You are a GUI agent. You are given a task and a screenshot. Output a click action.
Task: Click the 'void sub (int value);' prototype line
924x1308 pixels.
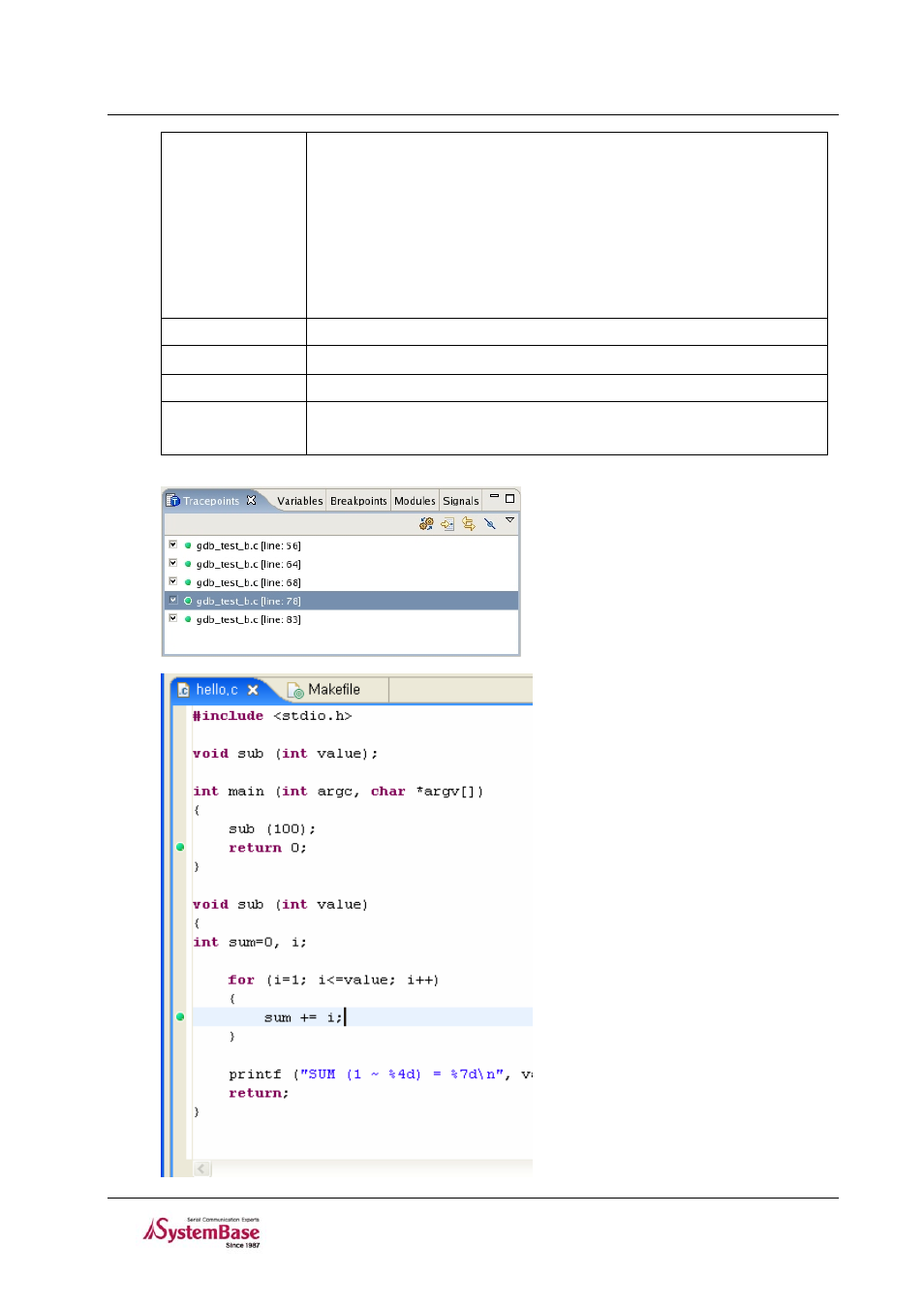[x=286, y=754]
